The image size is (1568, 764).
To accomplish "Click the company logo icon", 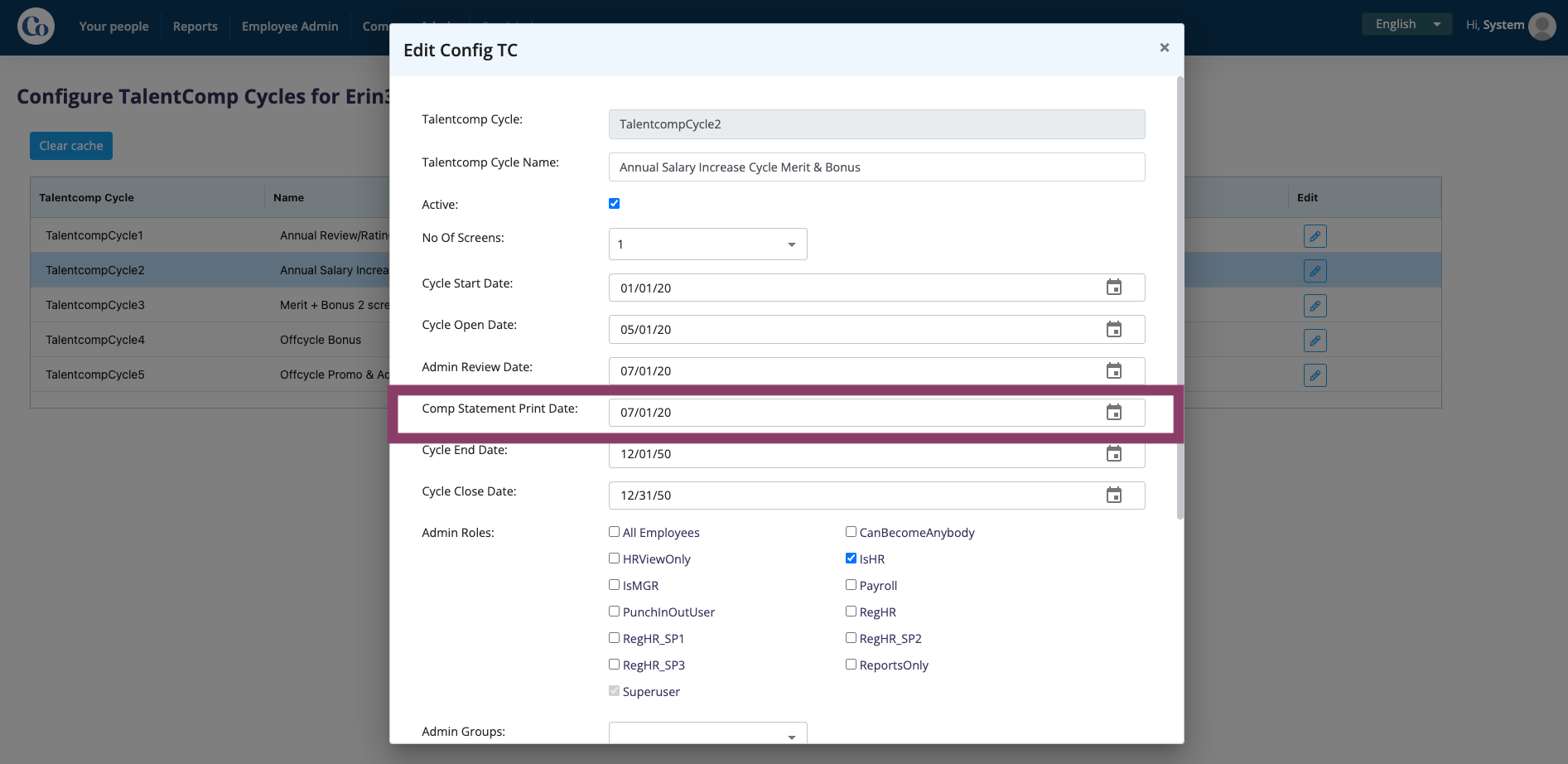I will [x=36, y=26].
